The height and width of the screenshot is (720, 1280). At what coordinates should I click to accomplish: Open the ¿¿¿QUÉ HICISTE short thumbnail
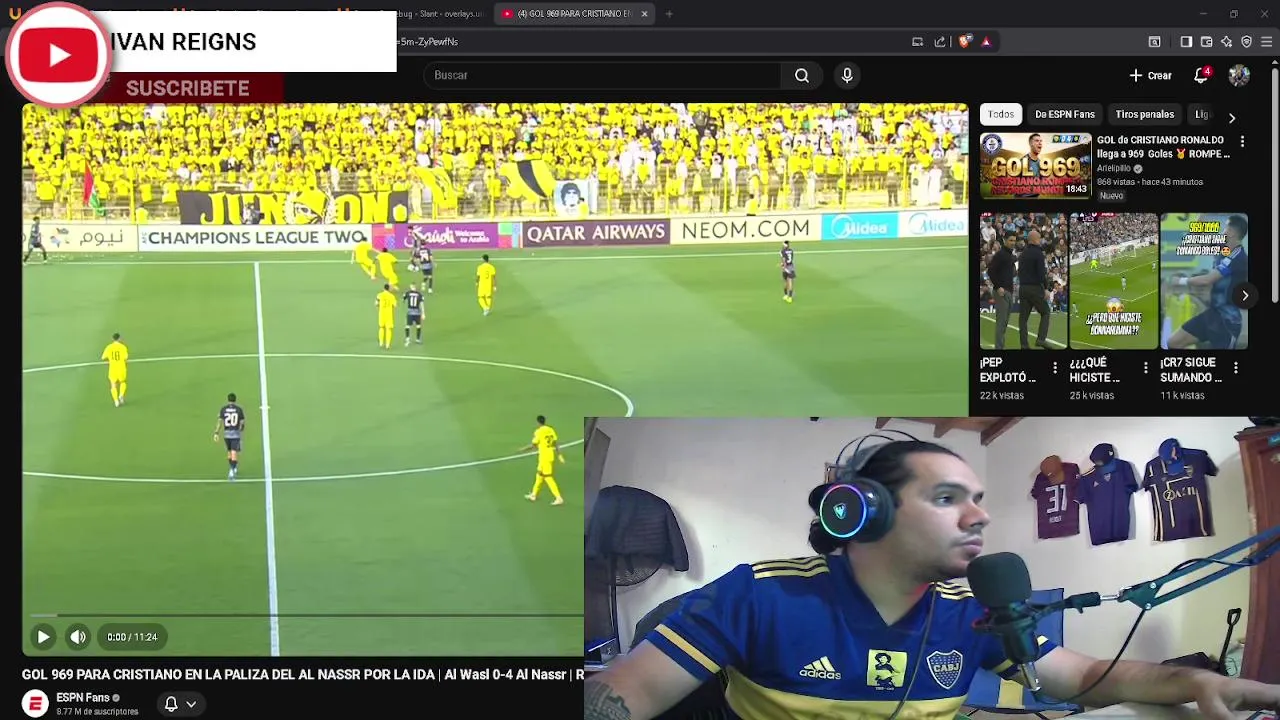[1113, 280]
